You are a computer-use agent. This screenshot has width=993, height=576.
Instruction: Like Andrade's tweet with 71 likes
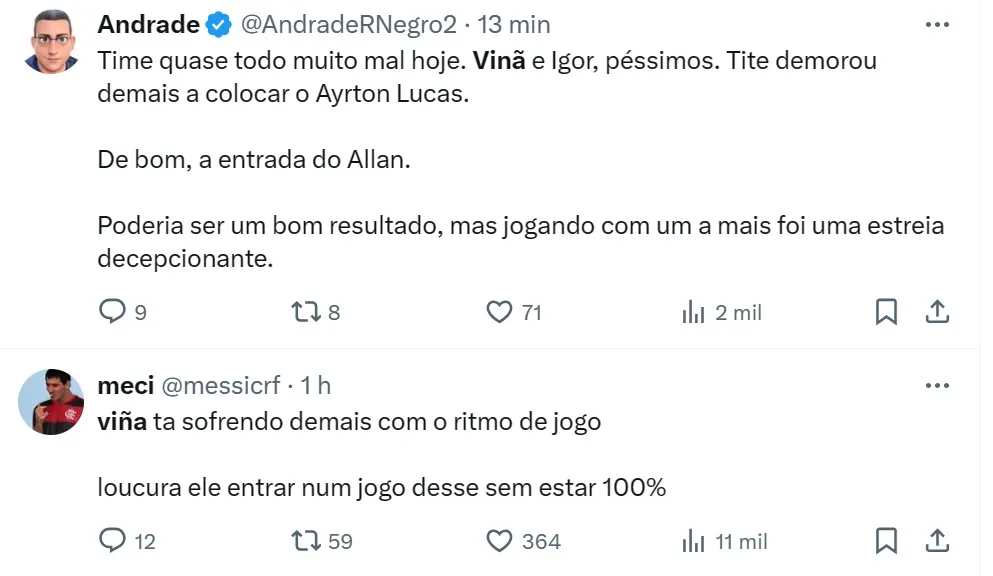(499, 312)
